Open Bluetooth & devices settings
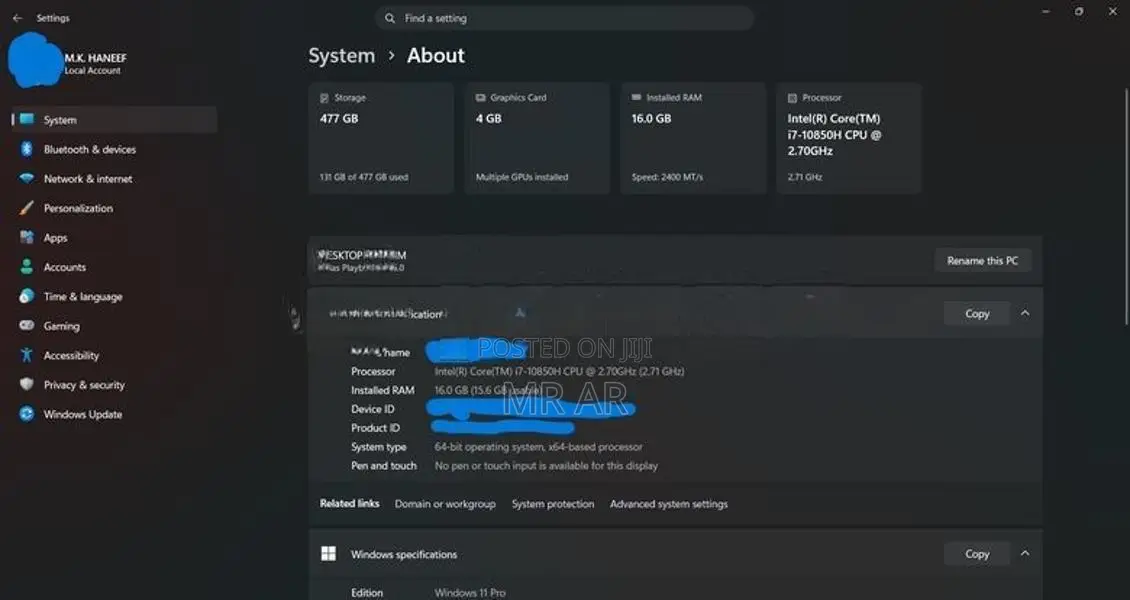This screenshot has height=600, width=1130. click(89, 150)
